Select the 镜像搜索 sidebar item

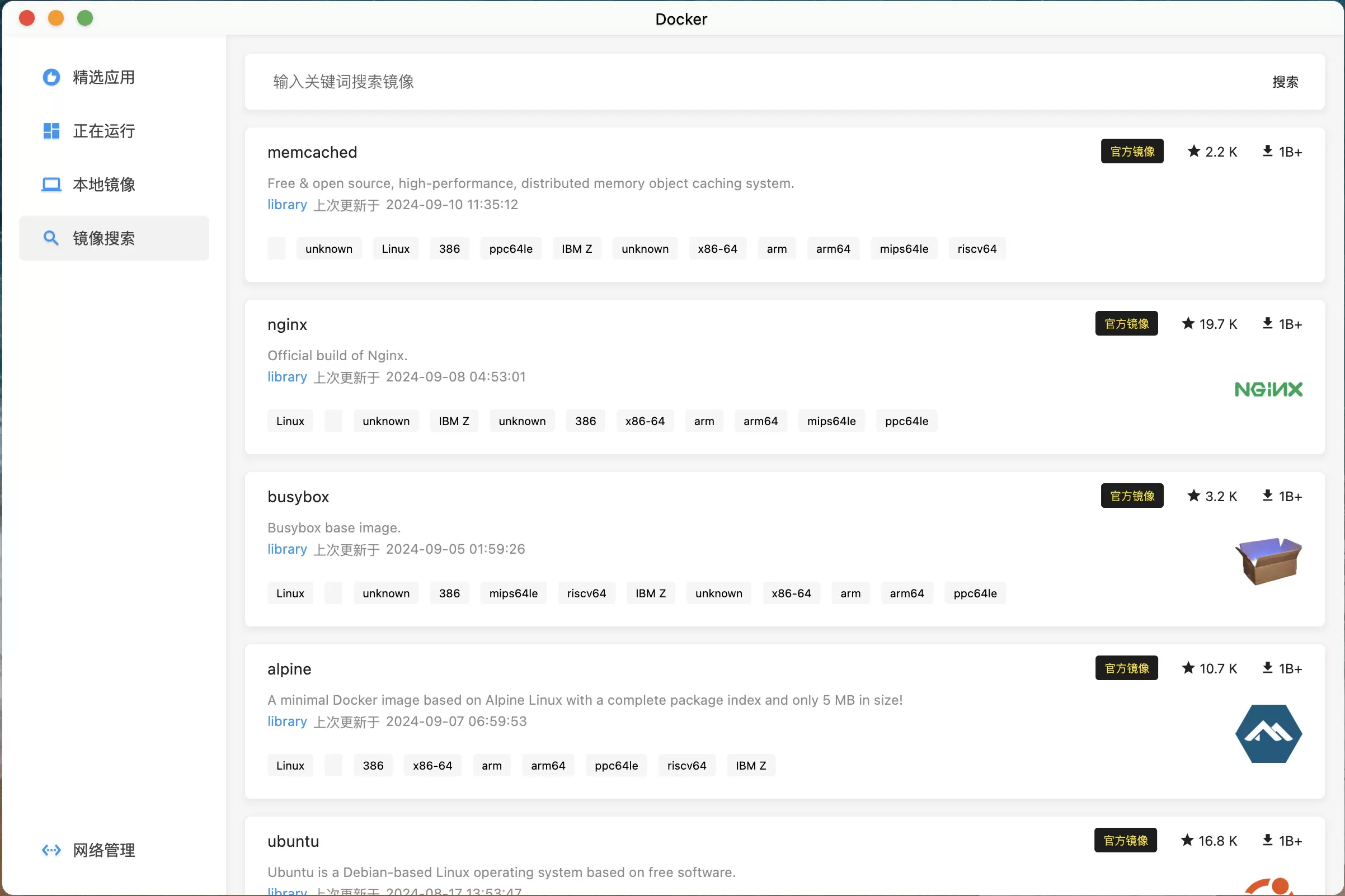(114, 238)
